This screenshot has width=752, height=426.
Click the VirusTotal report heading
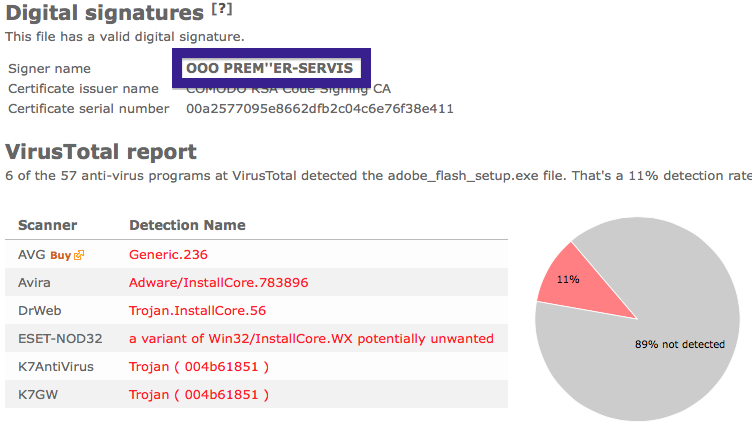[x=101, y=152]
